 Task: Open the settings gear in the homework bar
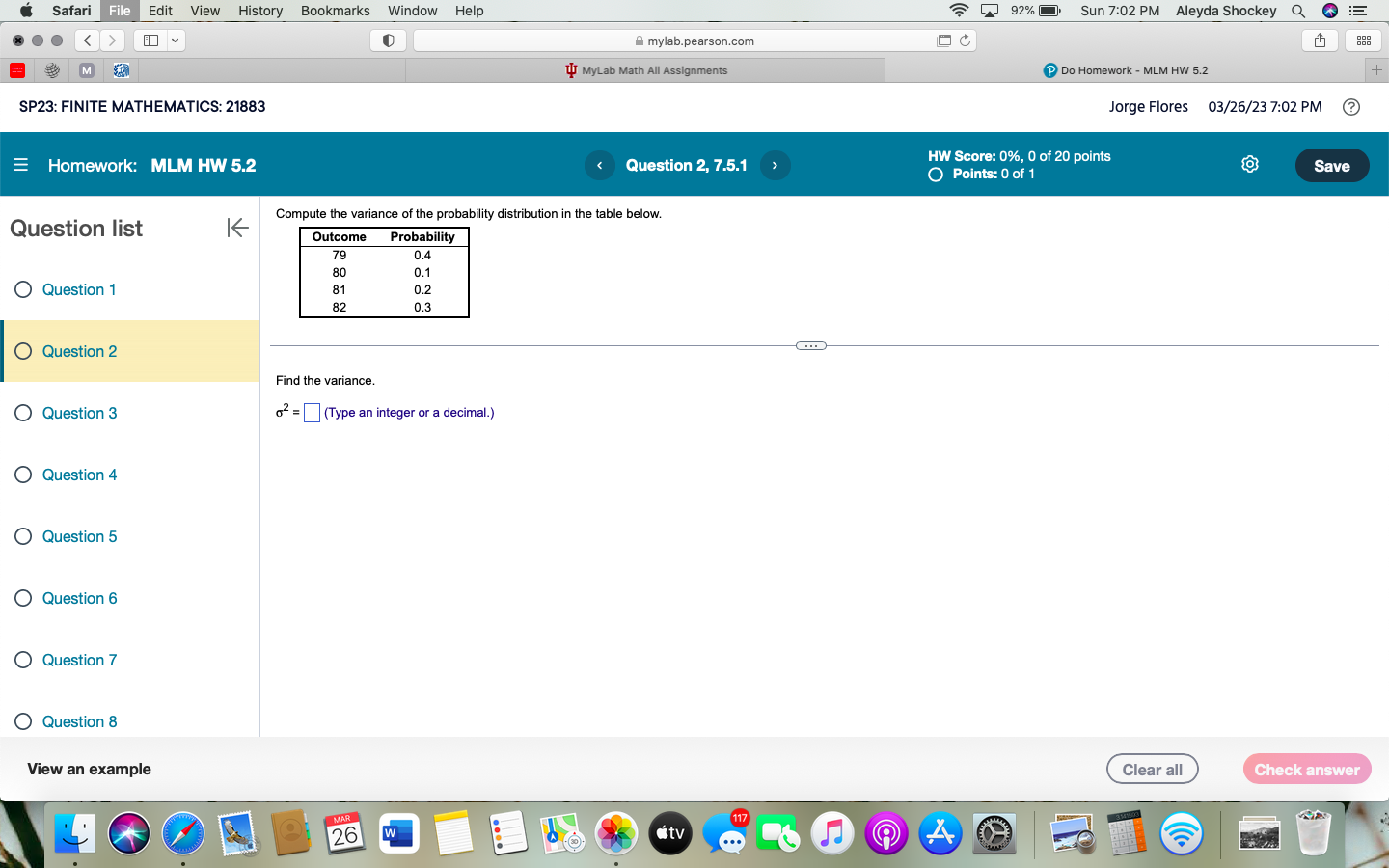click(1249, 164)
